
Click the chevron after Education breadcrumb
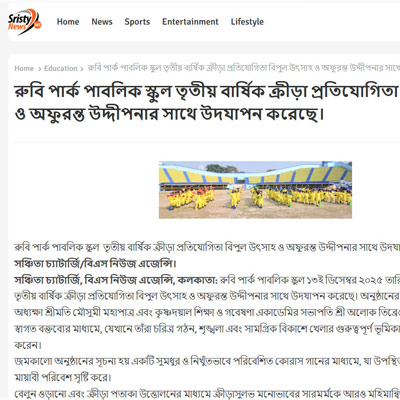pos(82,69)
